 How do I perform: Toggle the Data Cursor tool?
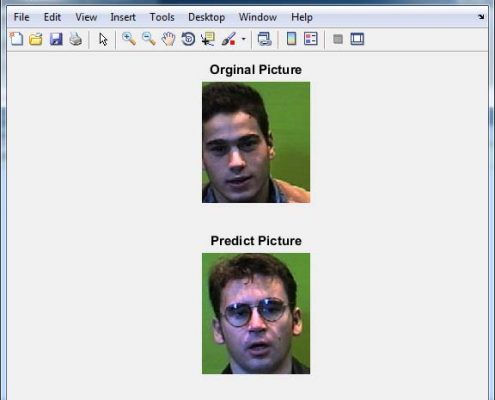click(x=208, y=39)
